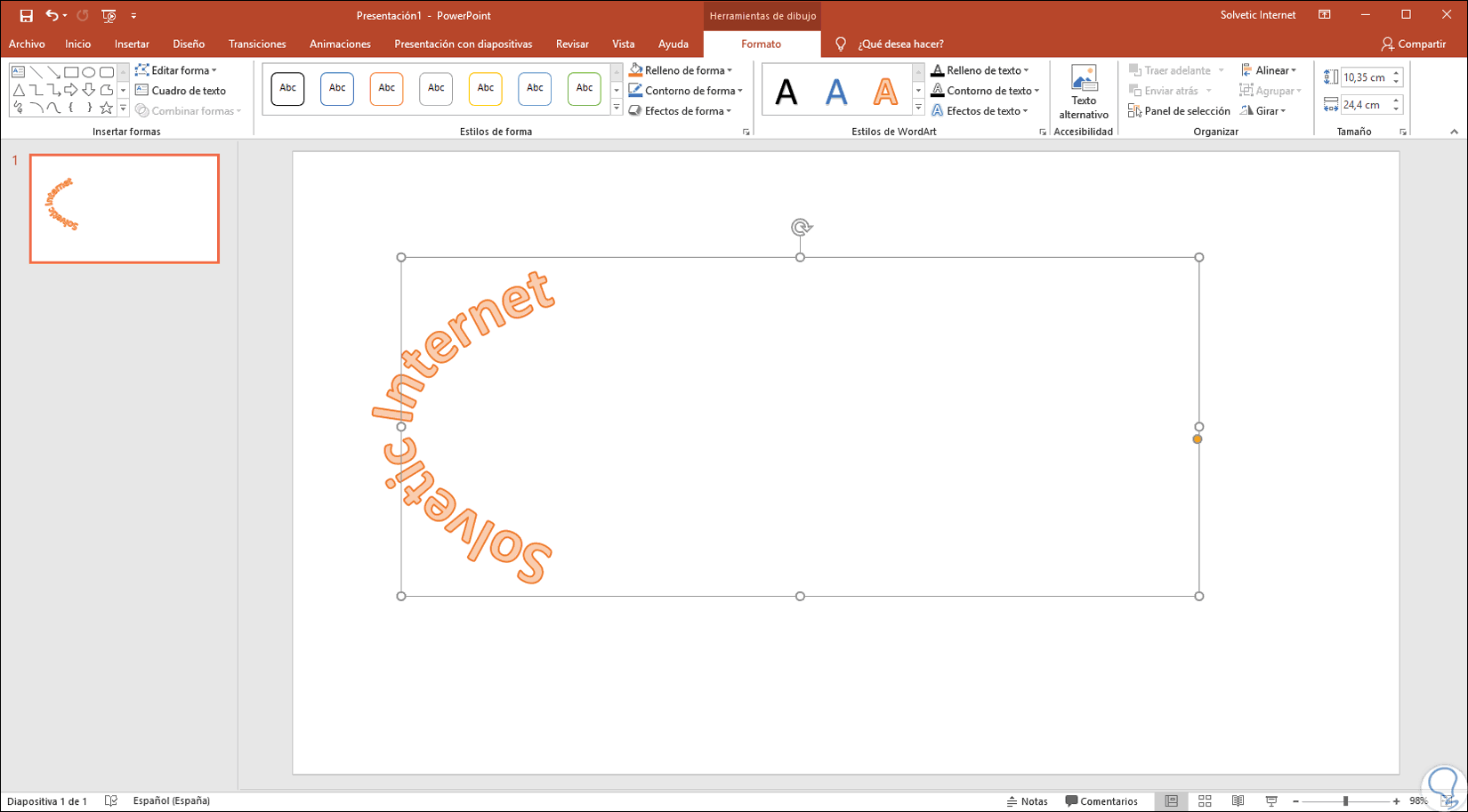This screenshot has height=812, width=1468.
Task: Switch to slide sorter view icon
Action: (1205, 801)
